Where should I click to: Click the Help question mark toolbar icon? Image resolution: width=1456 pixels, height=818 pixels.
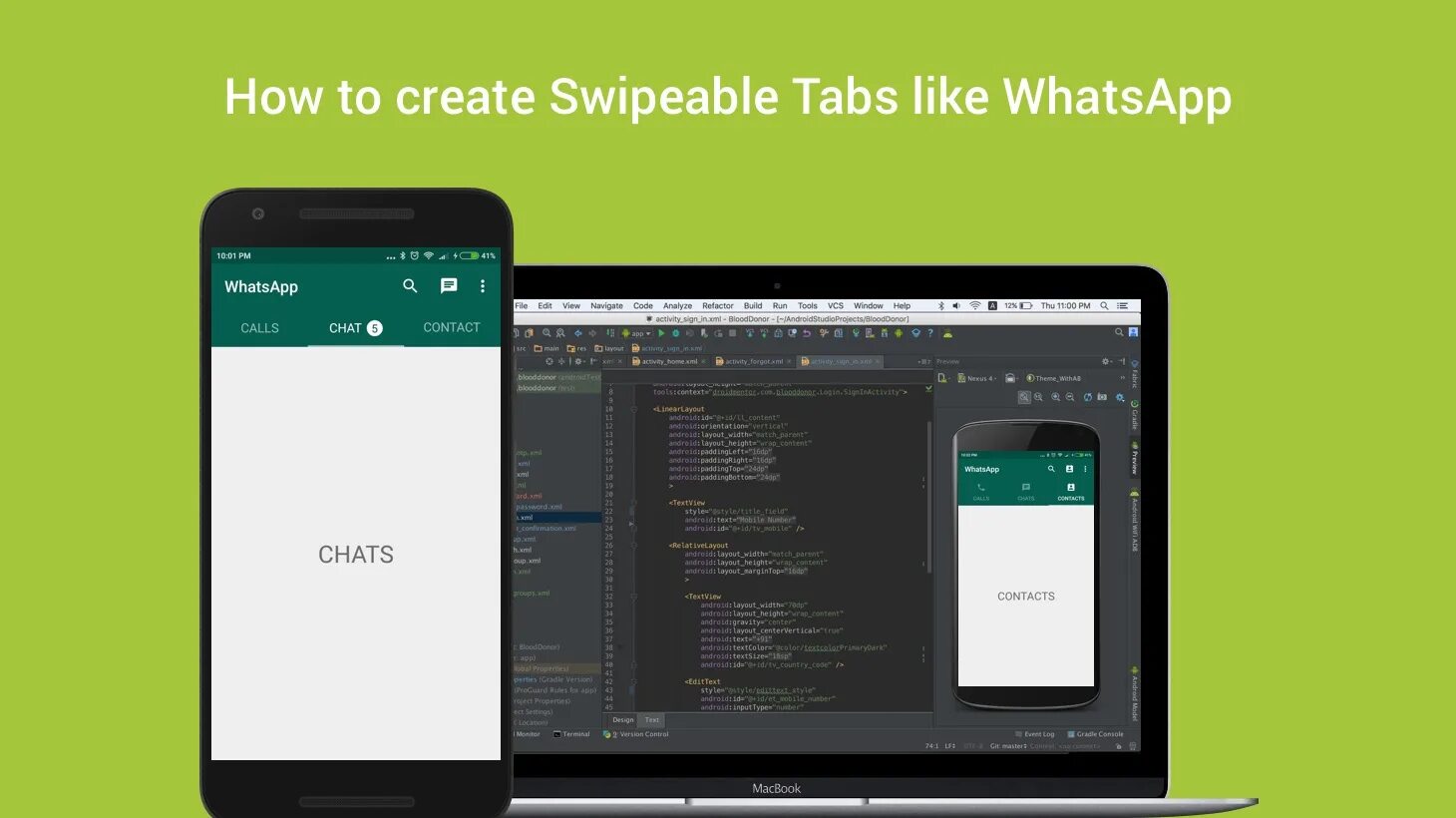pyautogui.click(x=930, y=333)
